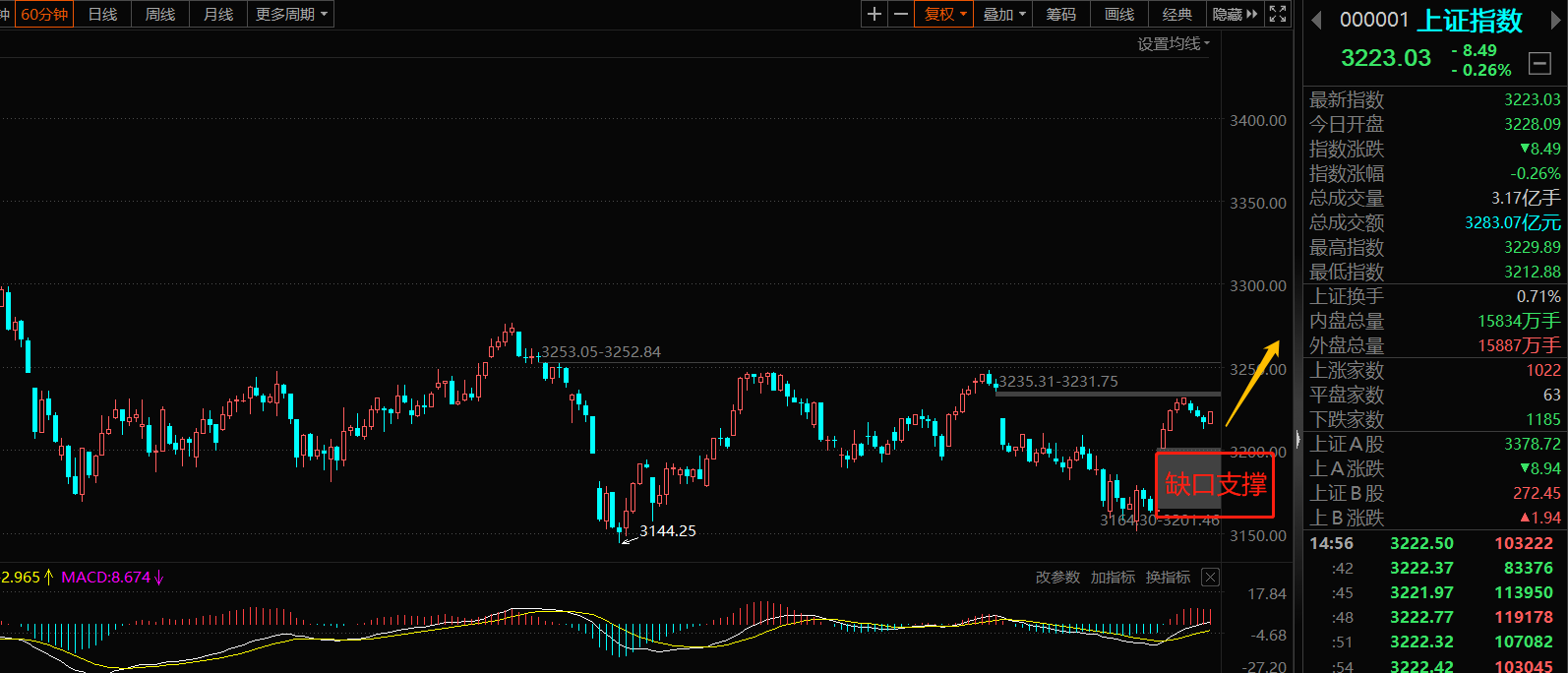The width and height of the screenshot is (1568, 673).
Task: Open 更多周期 dropdown
Action: [291, 14]
